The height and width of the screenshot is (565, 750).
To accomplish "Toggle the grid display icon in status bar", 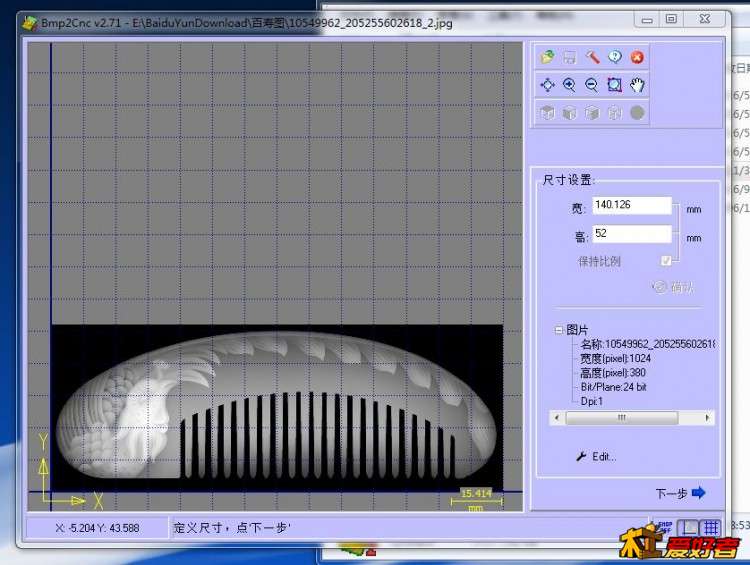I will pos(710,526).
